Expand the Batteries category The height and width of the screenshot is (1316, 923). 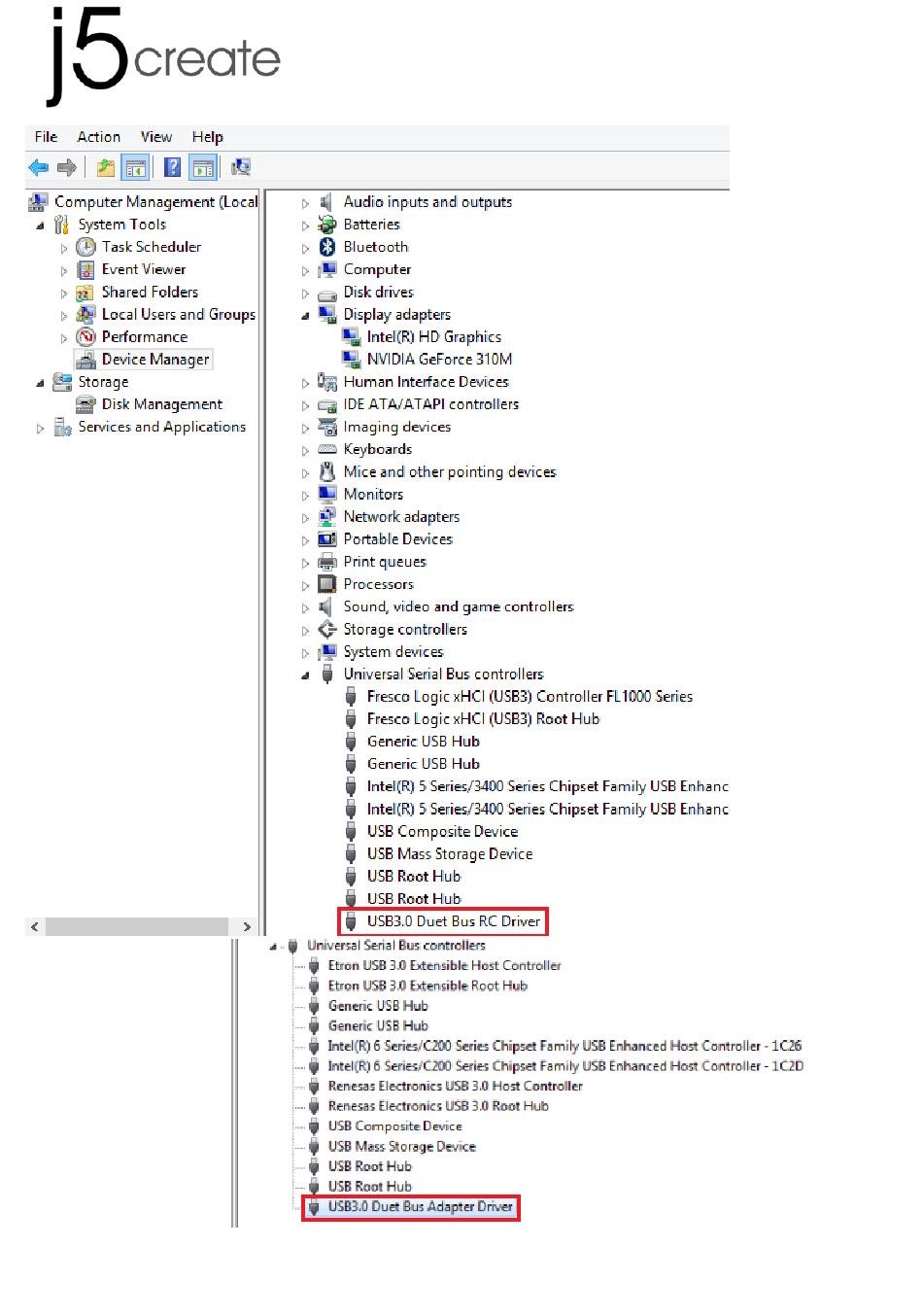305,225
